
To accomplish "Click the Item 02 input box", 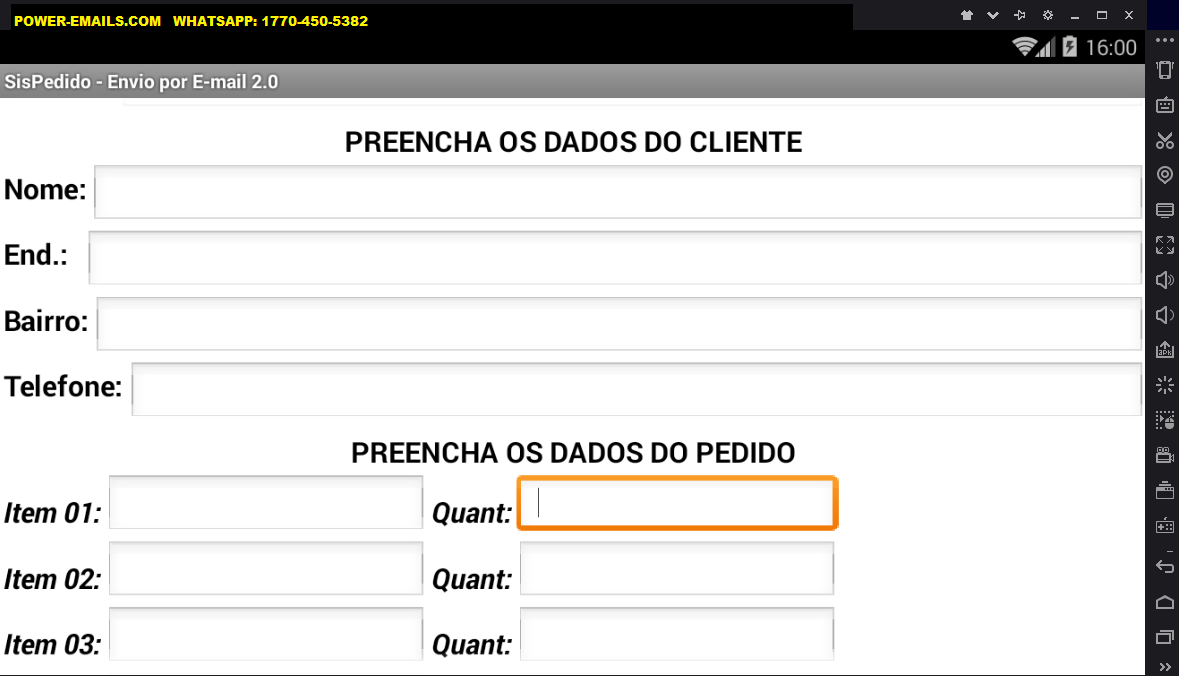I will [266, 568].
